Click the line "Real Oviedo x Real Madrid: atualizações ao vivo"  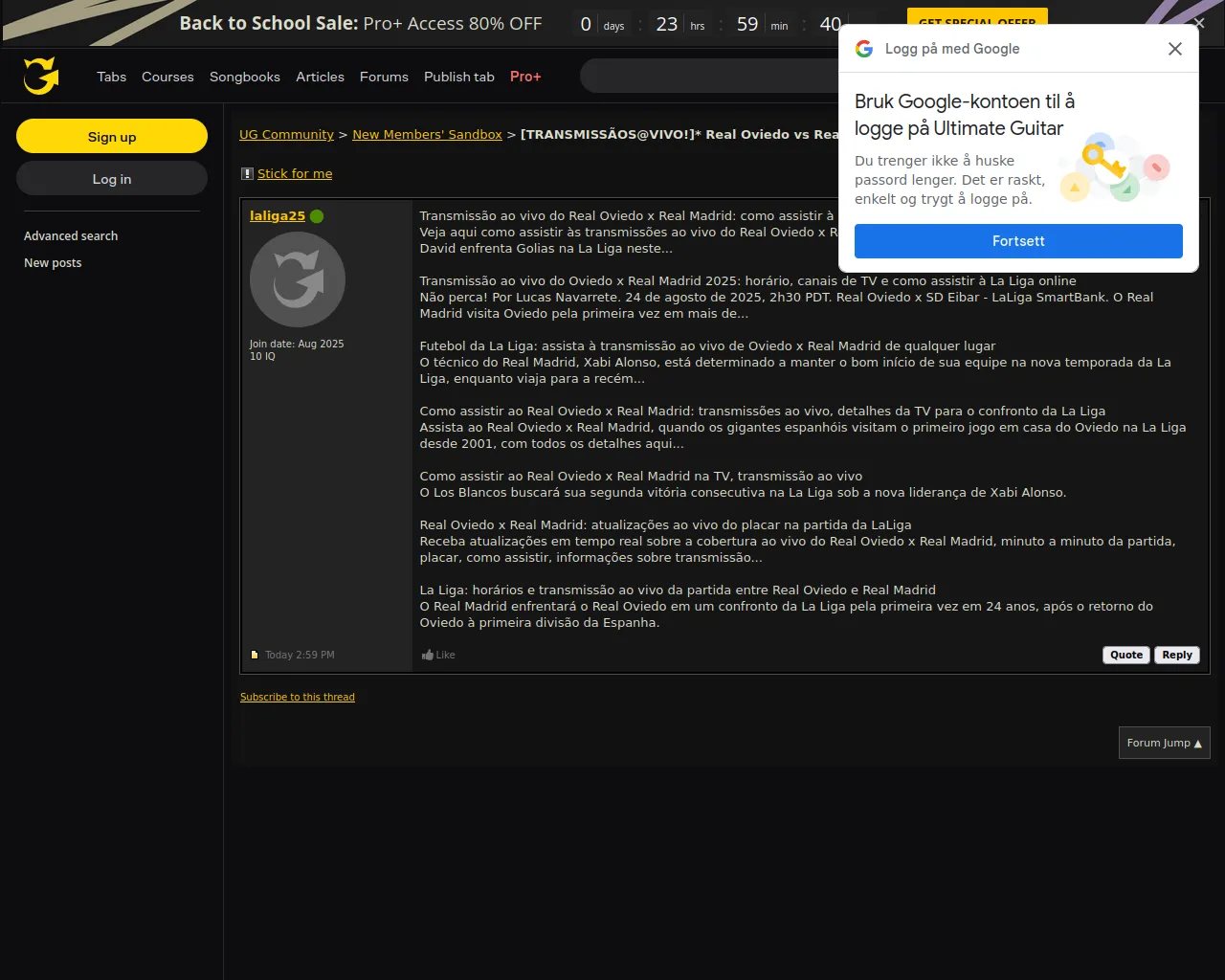click(665, 525)
